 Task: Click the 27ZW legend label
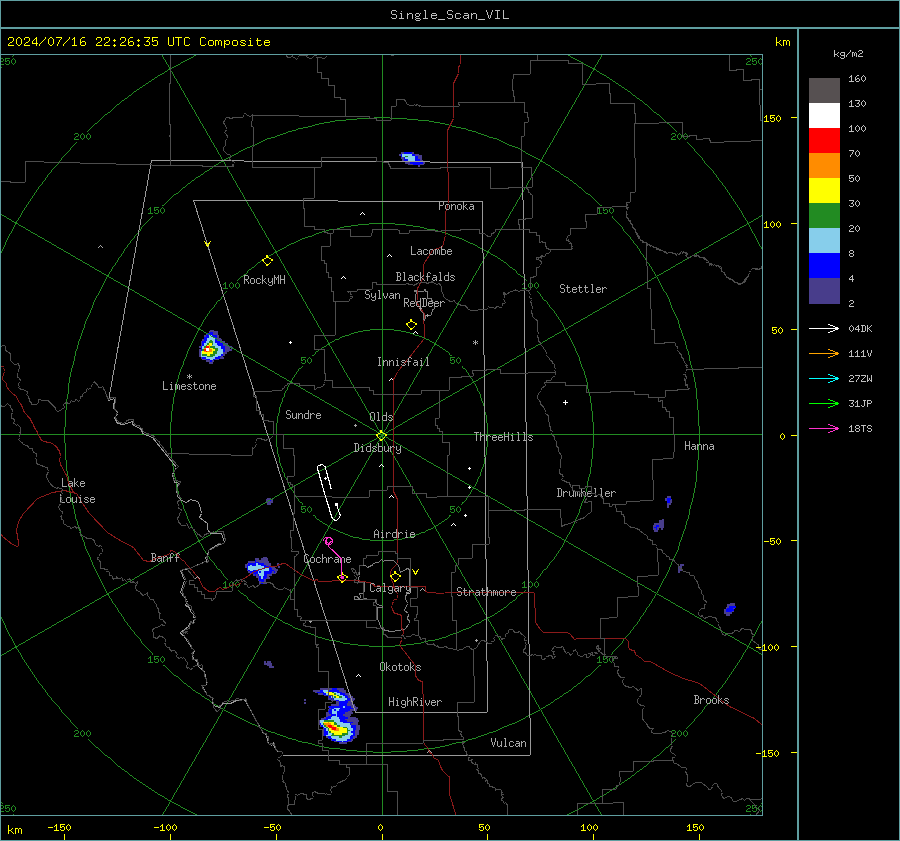click(x=860, y=378)
